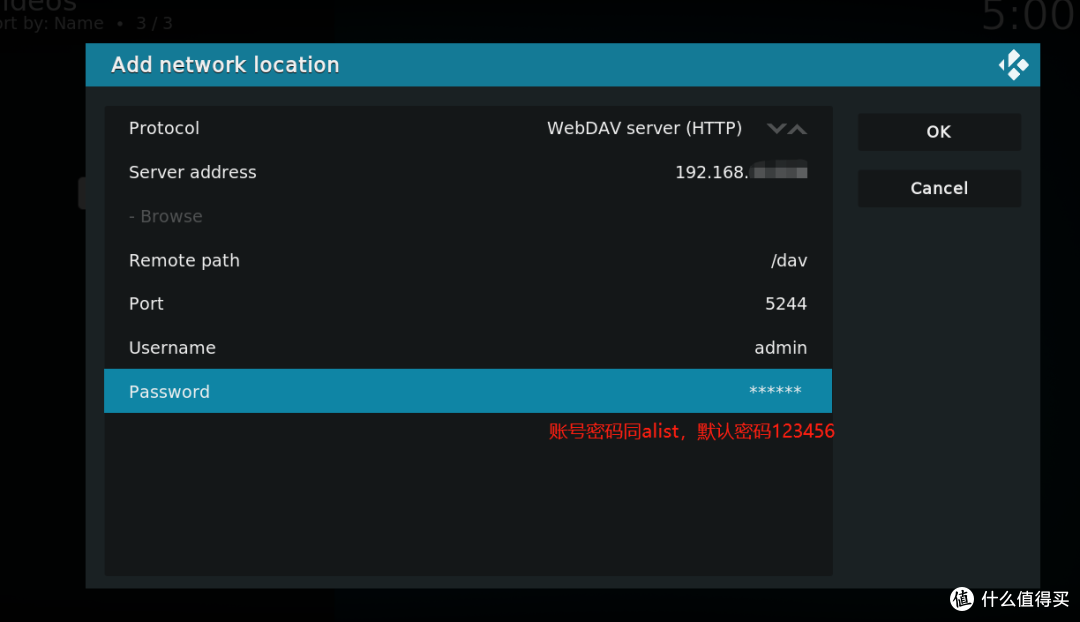
Task: Click the greyed-out Browse option
Action: (x=165, y=216)
